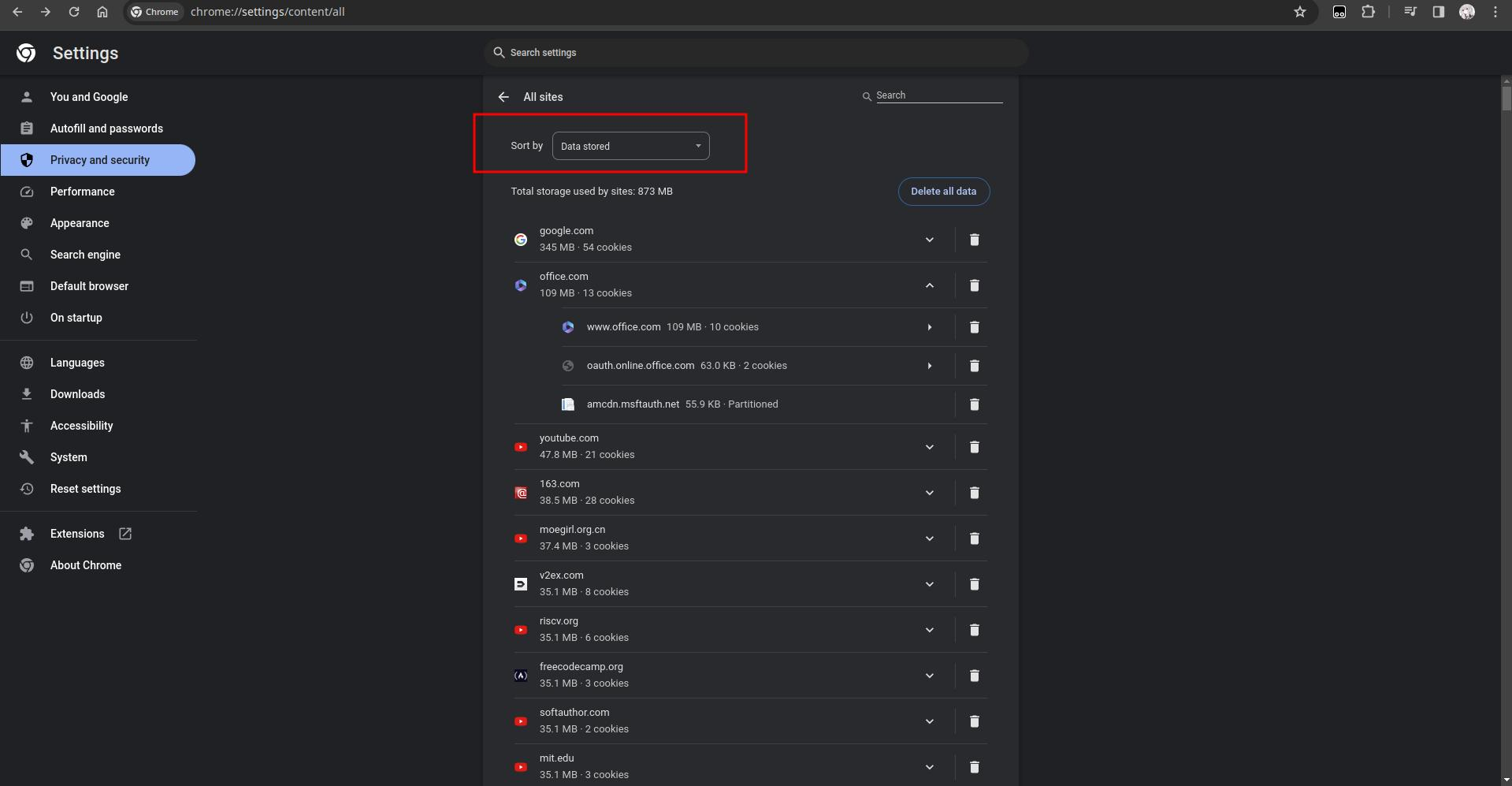This screenshot has height=786, width=1512.
Task: Delete office.com site data trash icon
Action: 975,285
